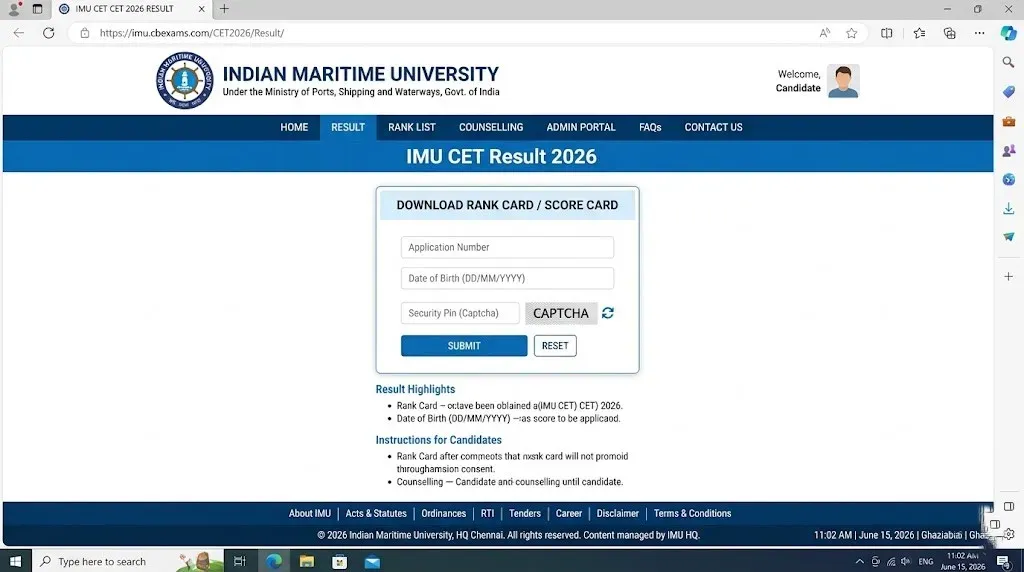Click the CAPTCHA image text
This screenshot has width=1024, height=572.
[561, 313]
